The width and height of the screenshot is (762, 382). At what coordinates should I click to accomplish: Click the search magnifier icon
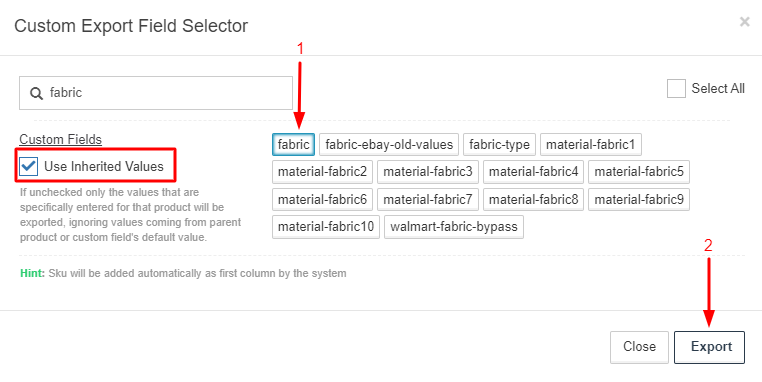point(36,93)
